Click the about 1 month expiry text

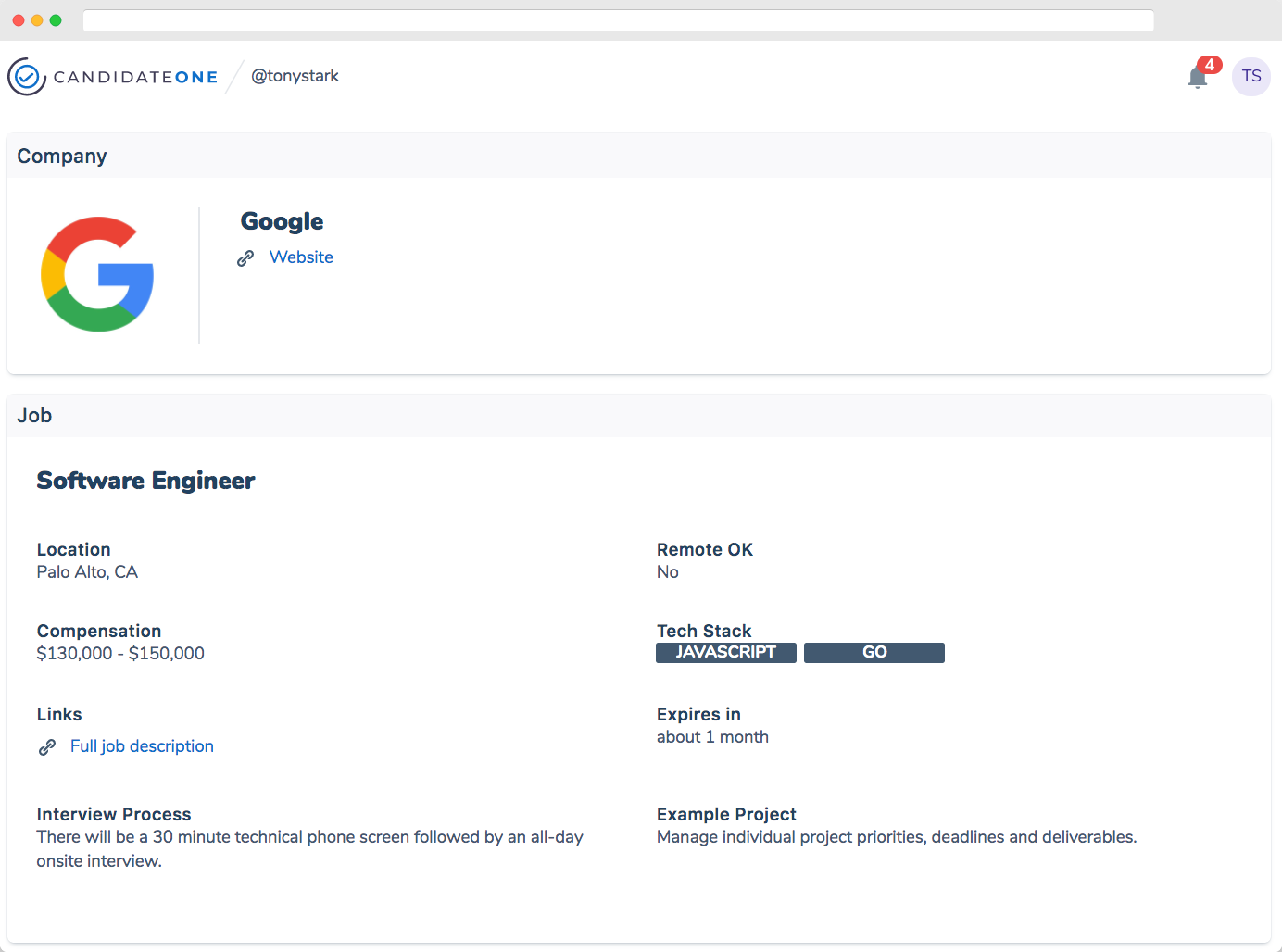712,737
